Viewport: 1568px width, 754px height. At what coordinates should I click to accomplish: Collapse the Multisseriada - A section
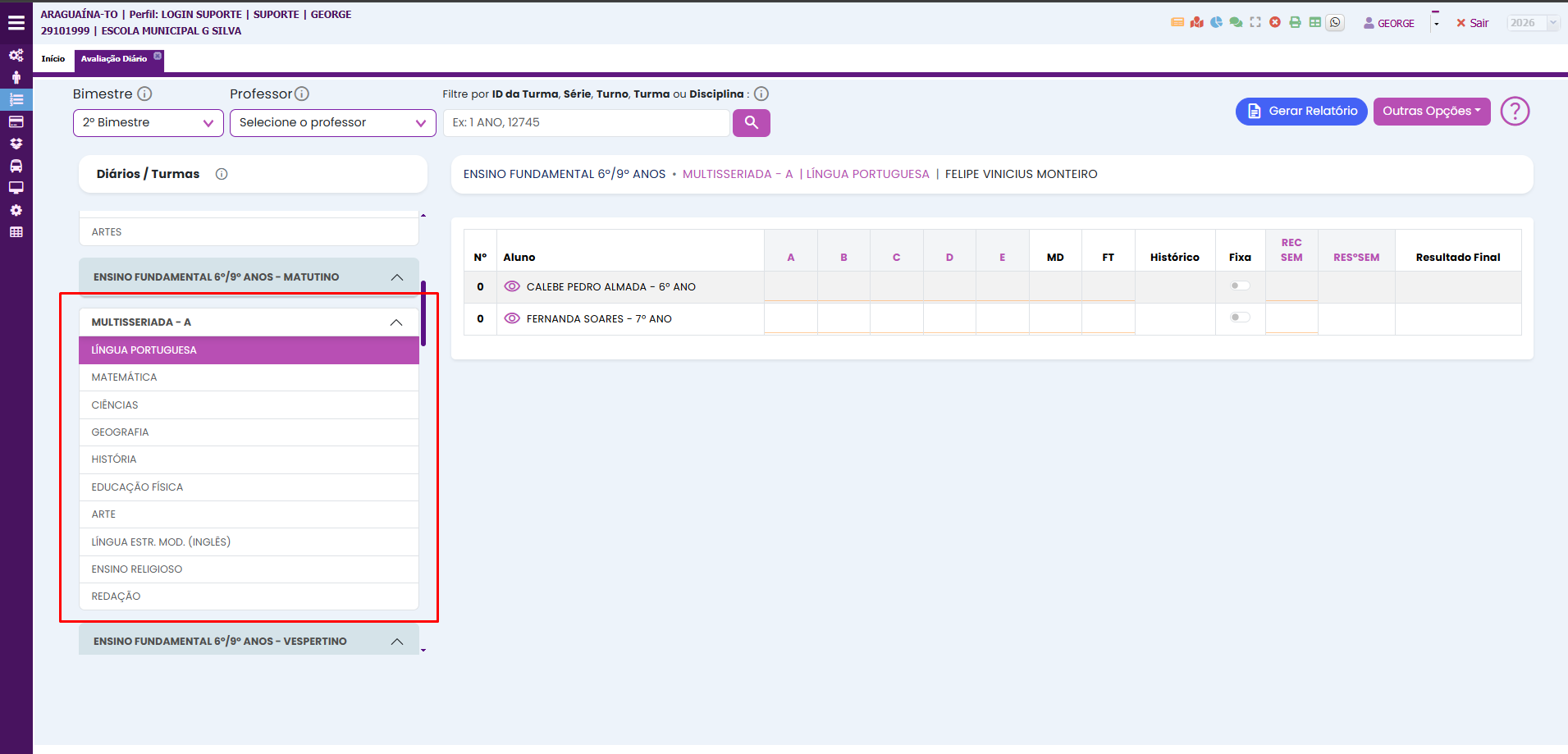coord(396,322)
